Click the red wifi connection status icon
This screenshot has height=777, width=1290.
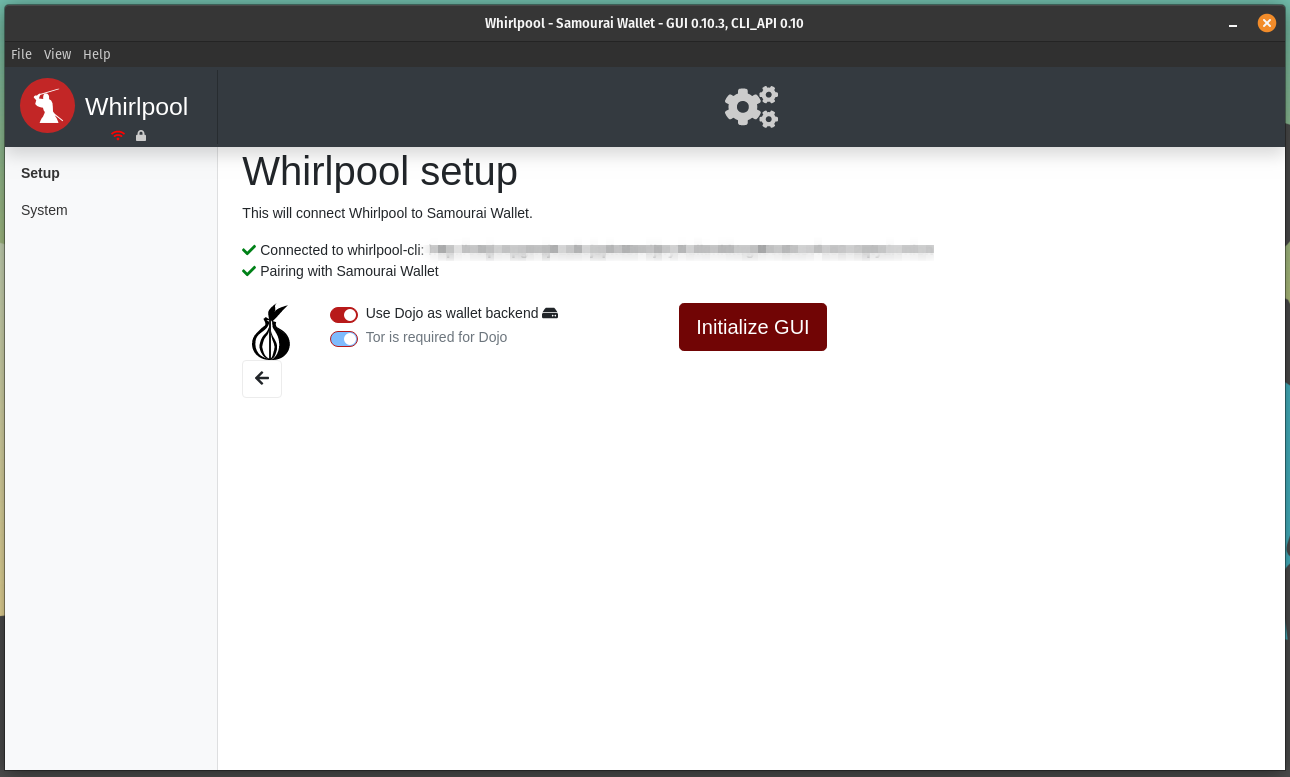coord(118,135)
